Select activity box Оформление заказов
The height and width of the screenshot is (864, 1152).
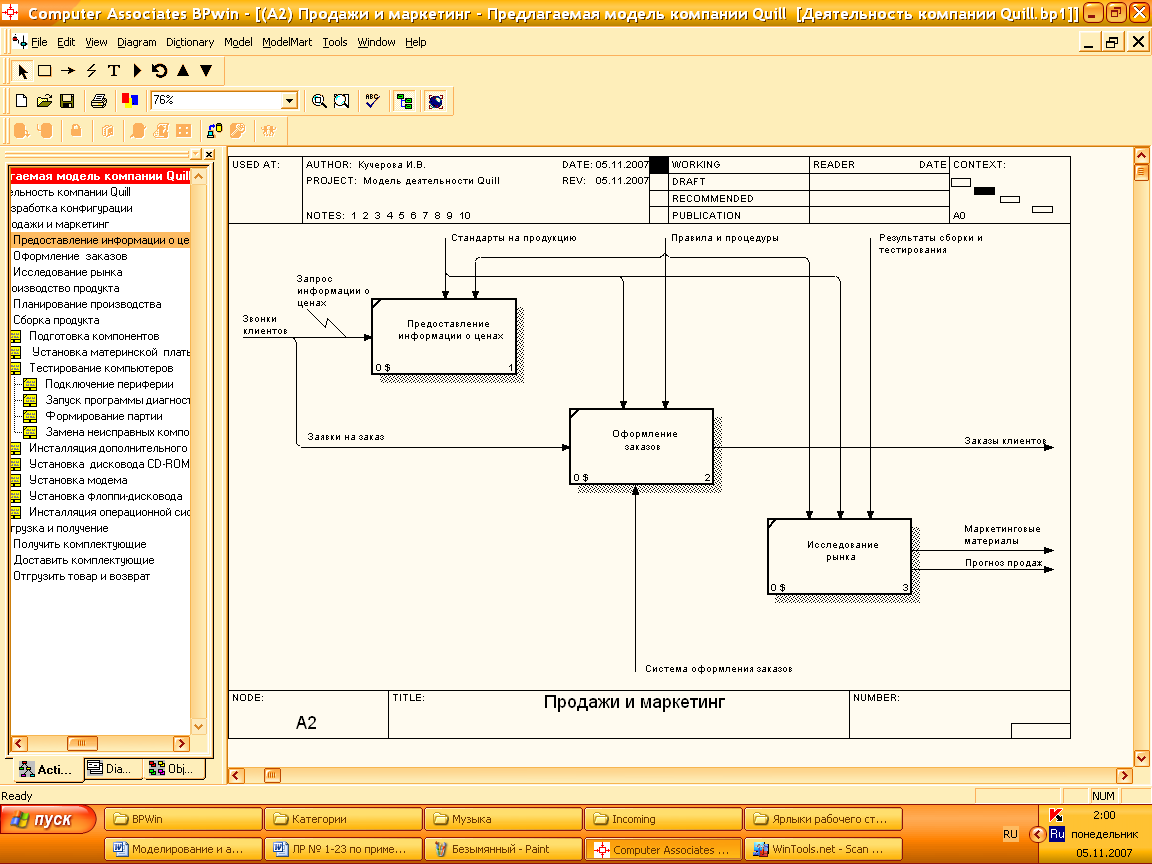click(x=641, y=447)
